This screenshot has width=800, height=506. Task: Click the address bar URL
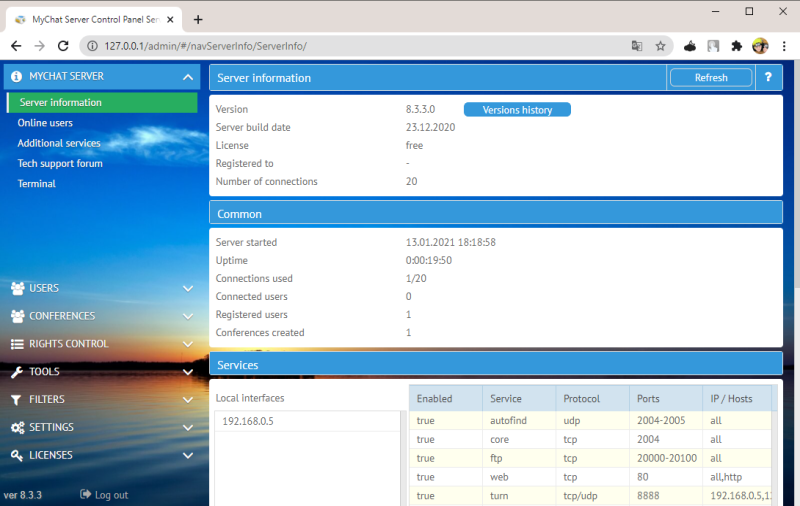[x=205, y=46]
